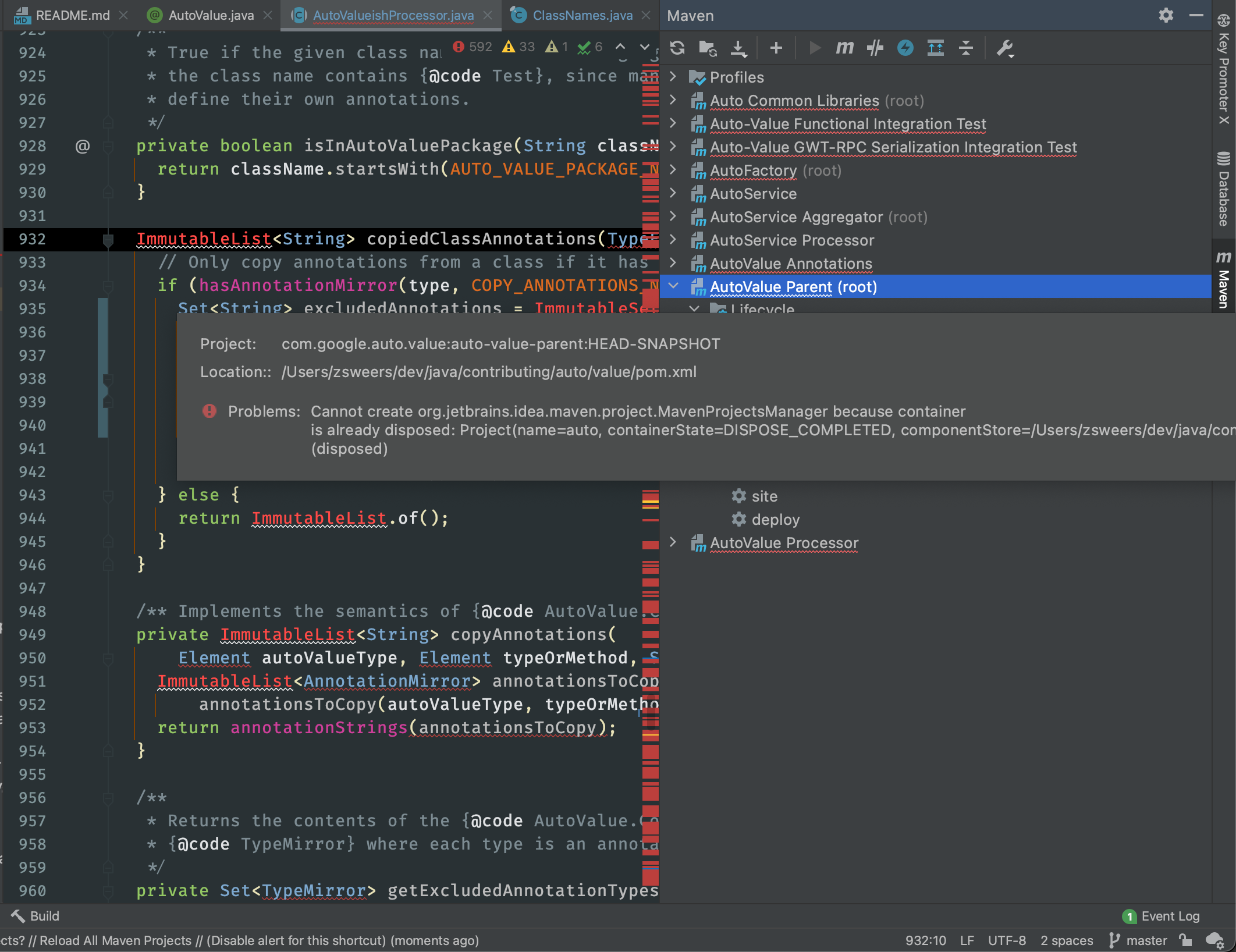
Task: Click the UTF-8 encoding indicator
Action: 1006,940
